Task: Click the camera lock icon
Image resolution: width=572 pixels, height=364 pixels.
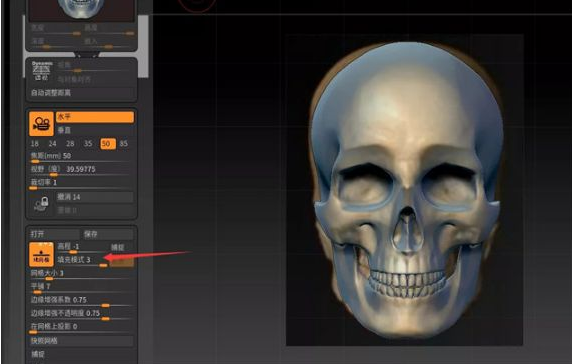Action: pos(41,204)
